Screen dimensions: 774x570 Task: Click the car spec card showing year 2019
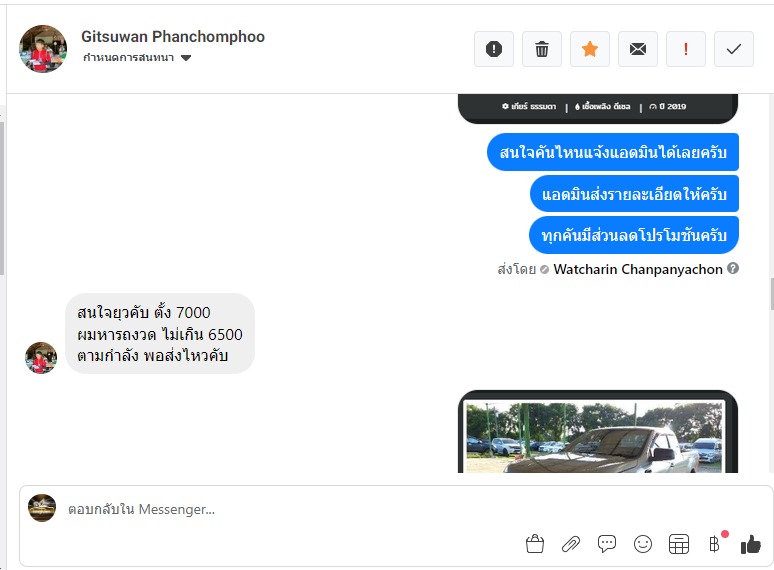(598, 108)
